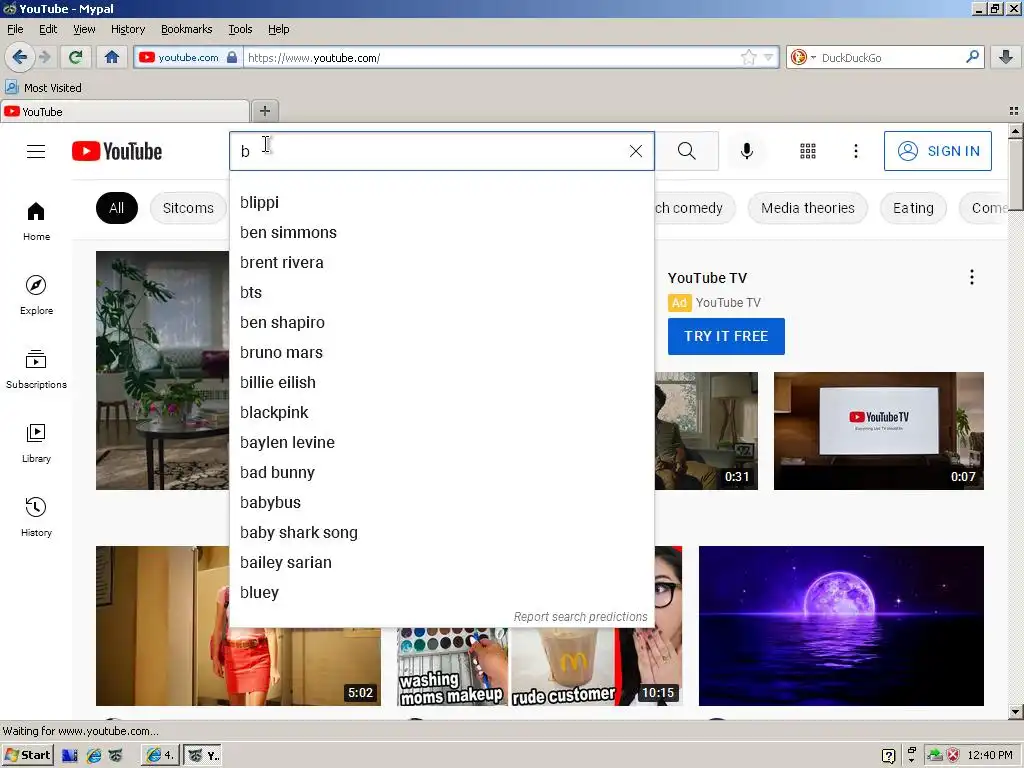1024x768 pixels.
Task: Choose the 'blippi' search suggestion
Action: [x=441, y=202]
